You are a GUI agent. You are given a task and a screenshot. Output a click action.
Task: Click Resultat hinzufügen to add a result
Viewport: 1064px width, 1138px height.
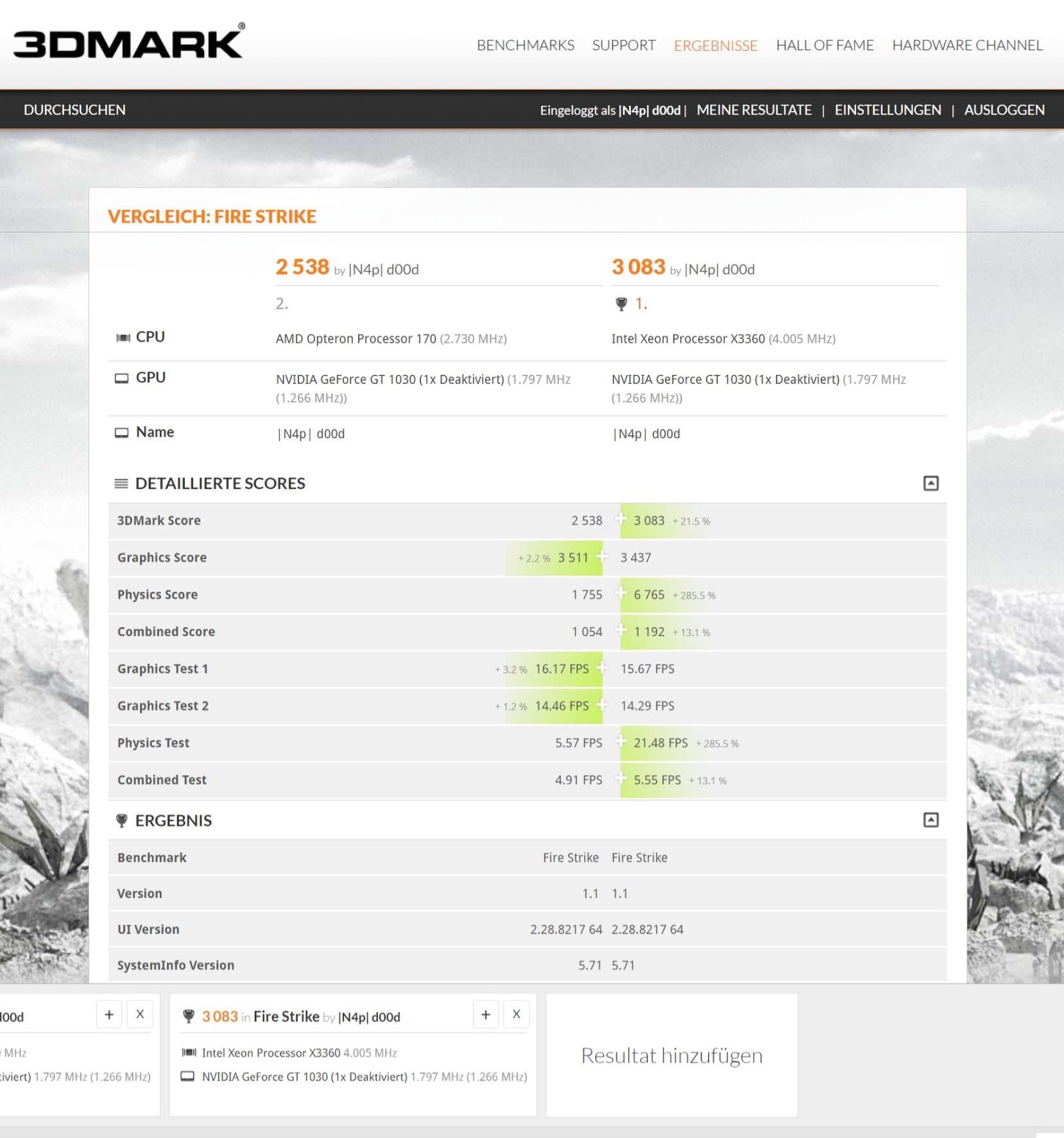coord(672,1055)
